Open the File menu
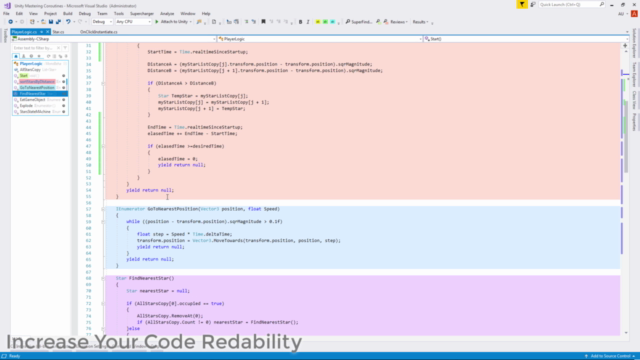The height and width of the screenshot is (360, 640). coord(6,13)
